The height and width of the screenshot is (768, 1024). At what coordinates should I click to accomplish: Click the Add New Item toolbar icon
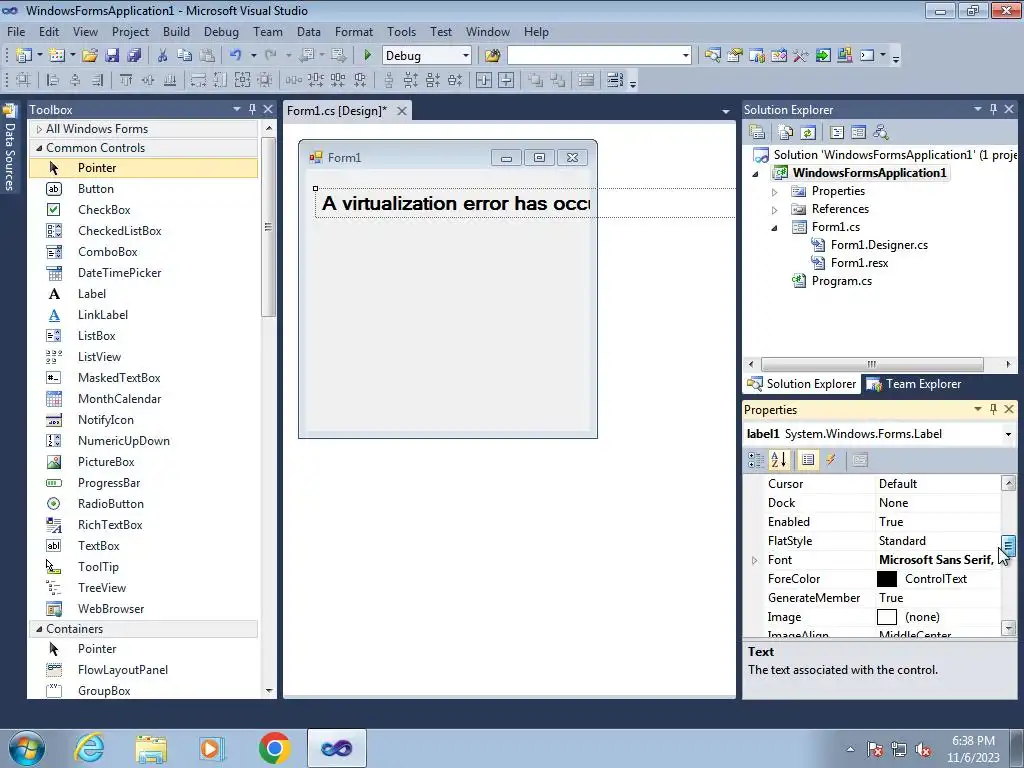pyautogui.click(x=56, y=56)
